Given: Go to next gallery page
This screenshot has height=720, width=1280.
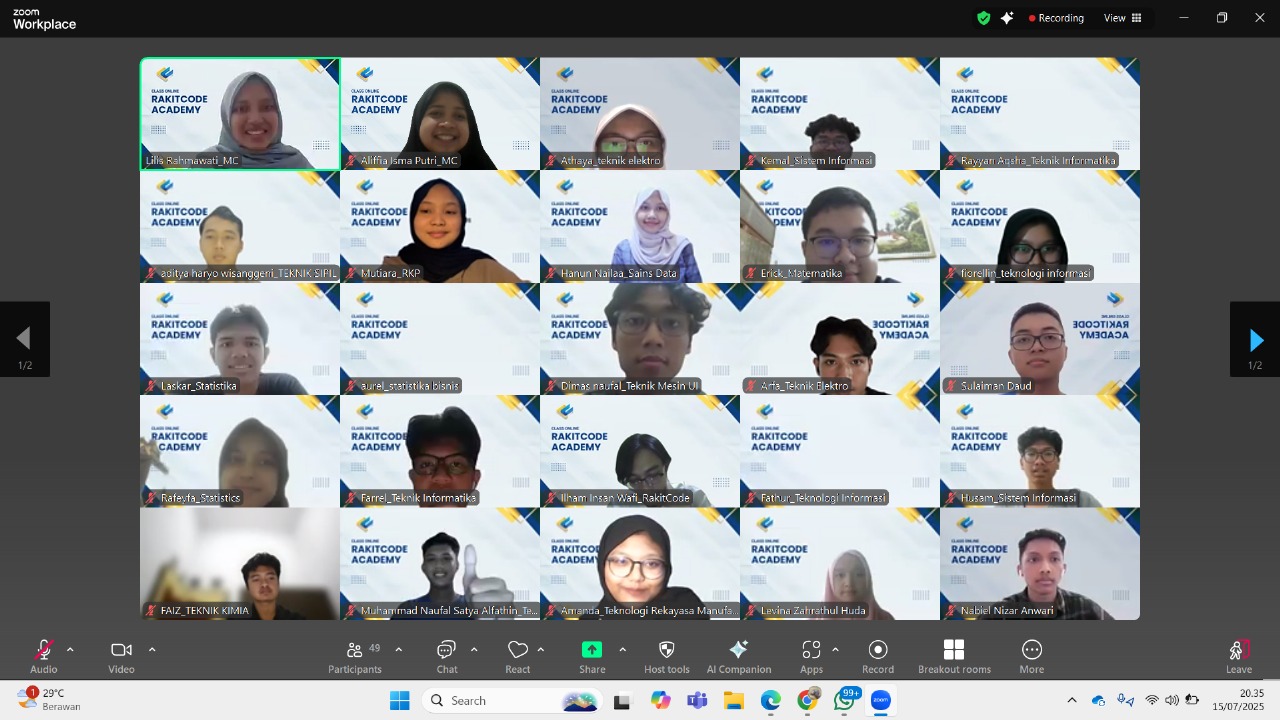Looking at the screenshot, I should [1255, 340].
